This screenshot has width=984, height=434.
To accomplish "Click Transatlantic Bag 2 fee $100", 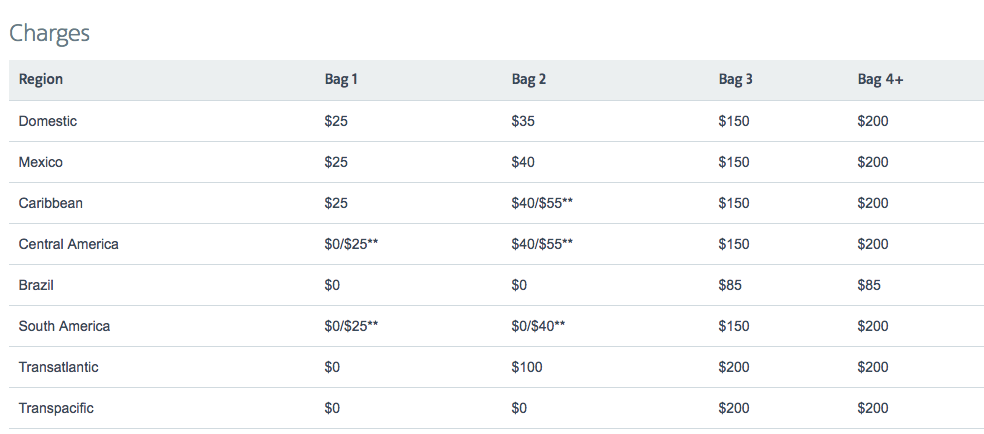I will tap(527, 367).
